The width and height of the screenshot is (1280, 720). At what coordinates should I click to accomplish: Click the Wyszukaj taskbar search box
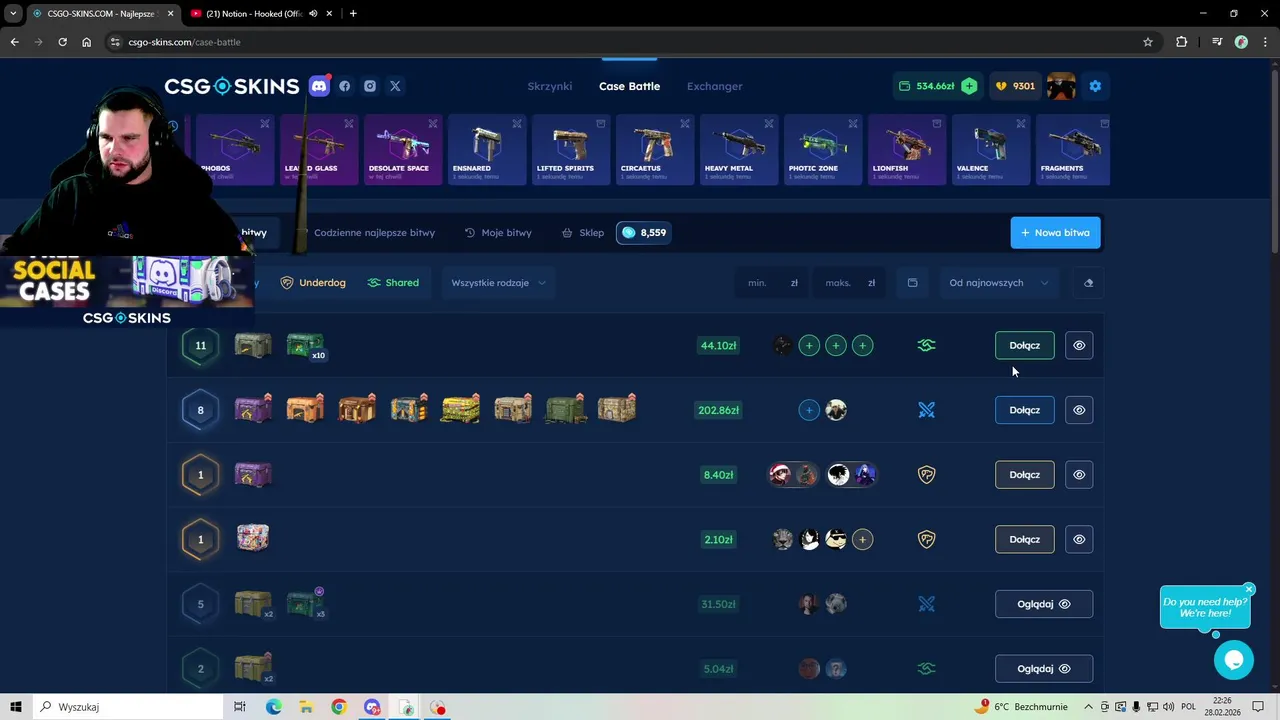128,707
